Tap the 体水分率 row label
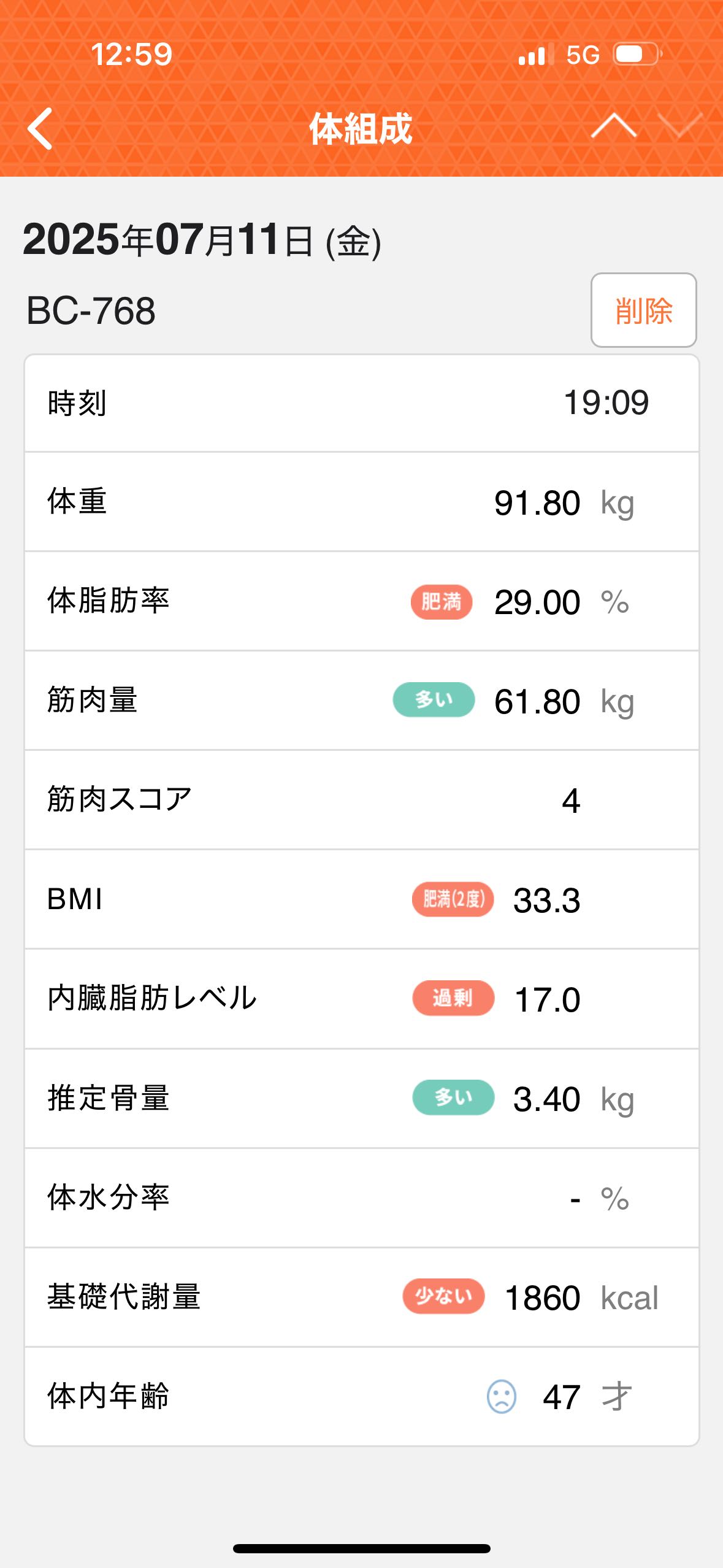 click(x=108, y=1197)
